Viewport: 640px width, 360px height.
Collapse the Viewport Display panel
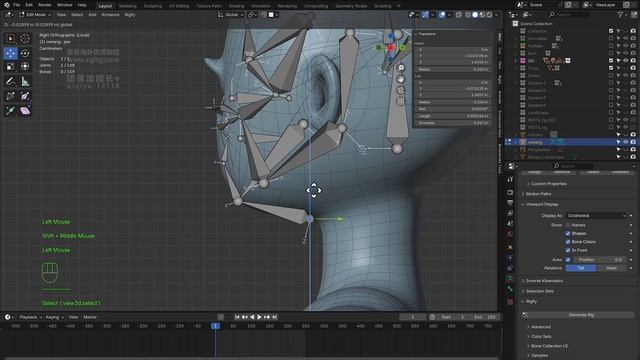pyautogui.click(x=542, y=204)
